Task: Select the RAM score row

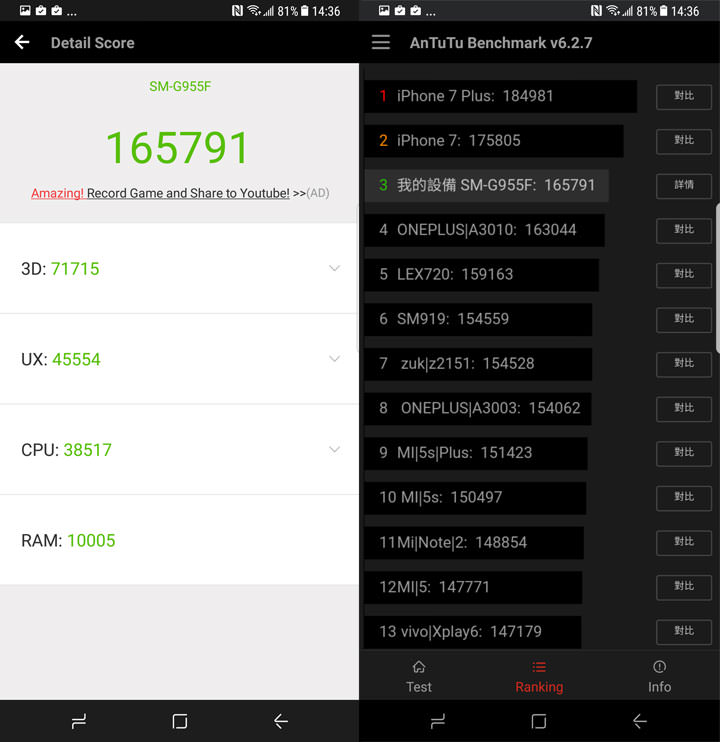Action: 179,540
